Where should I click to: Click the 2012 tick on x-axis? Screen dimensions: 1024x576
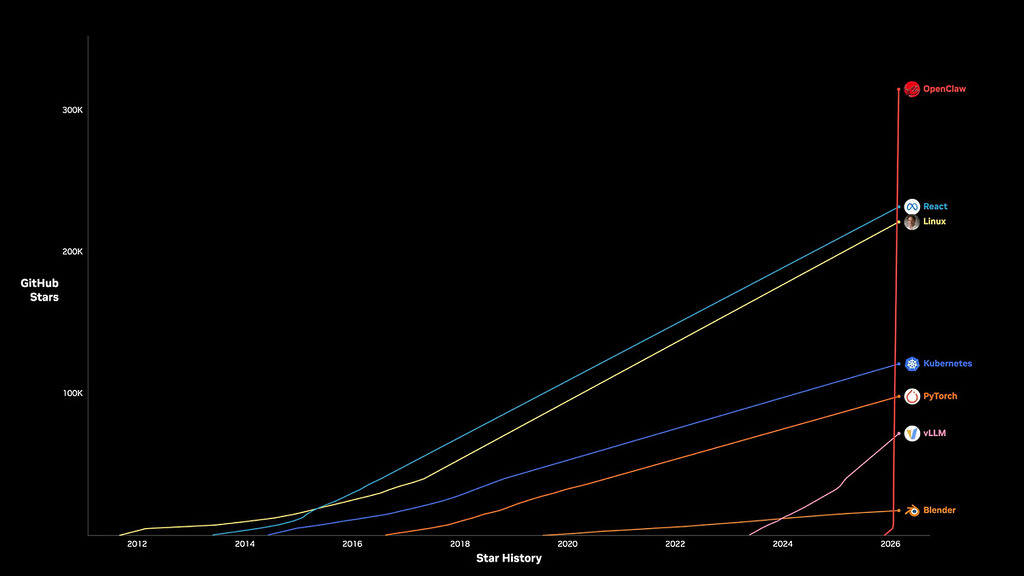coord(137,545)
